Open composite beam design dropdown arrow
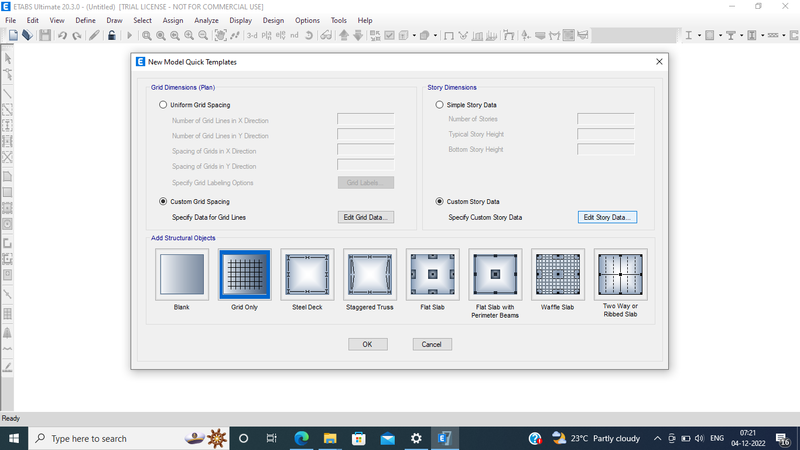Image resolution: width=800 pixels, height=450 pixels. [x=741, y=35]
